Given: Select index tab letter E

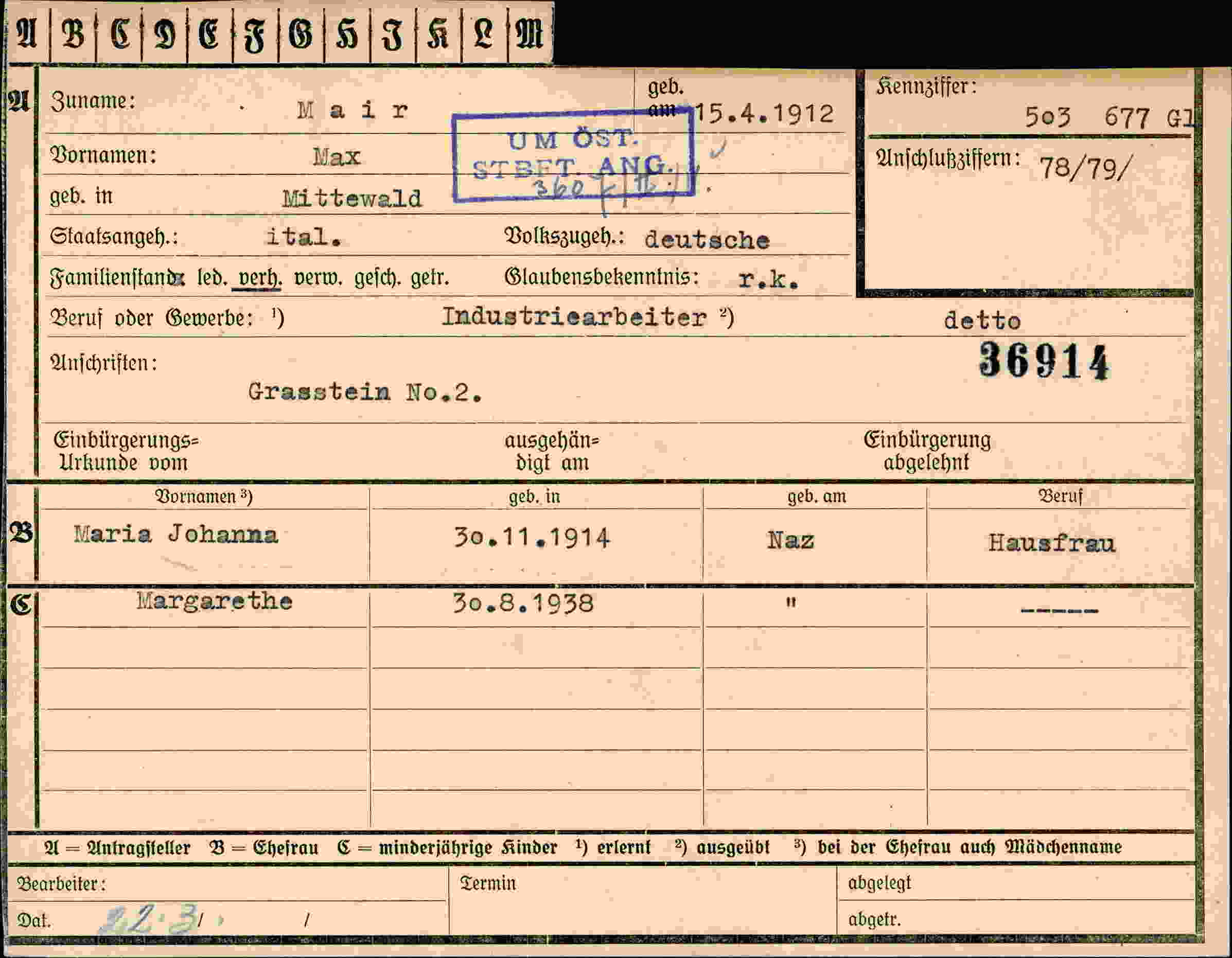Looking at the screenshot, I should click(210, 34).
